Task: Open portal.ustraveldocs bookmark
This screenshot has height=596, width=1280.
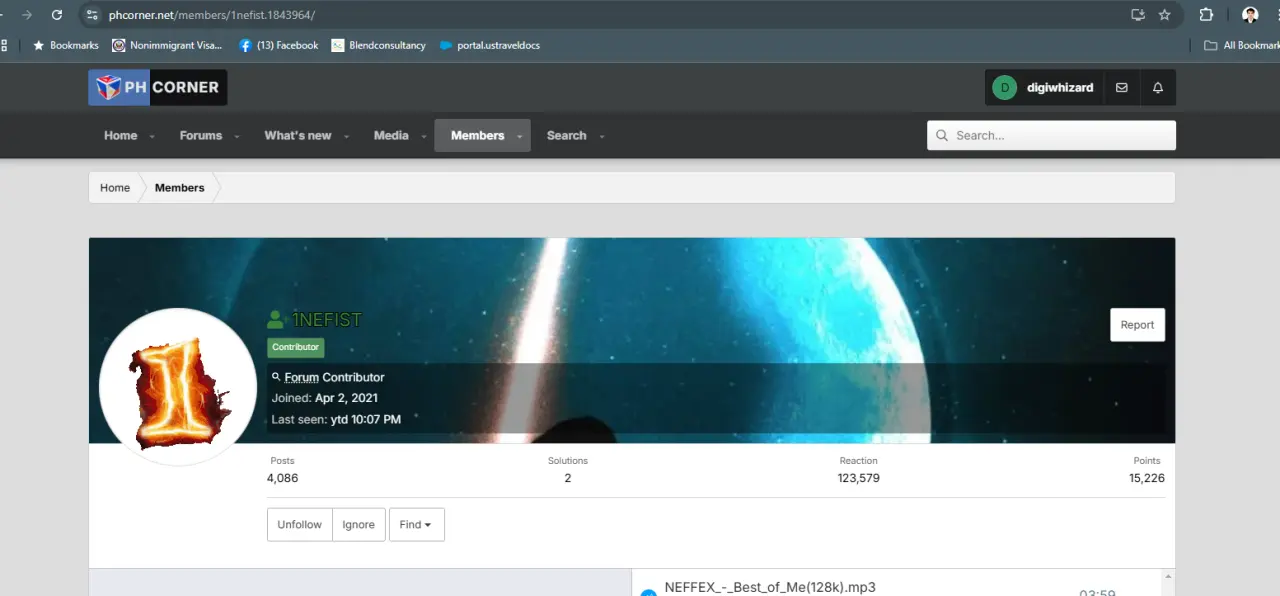Action: click(490, 45)
